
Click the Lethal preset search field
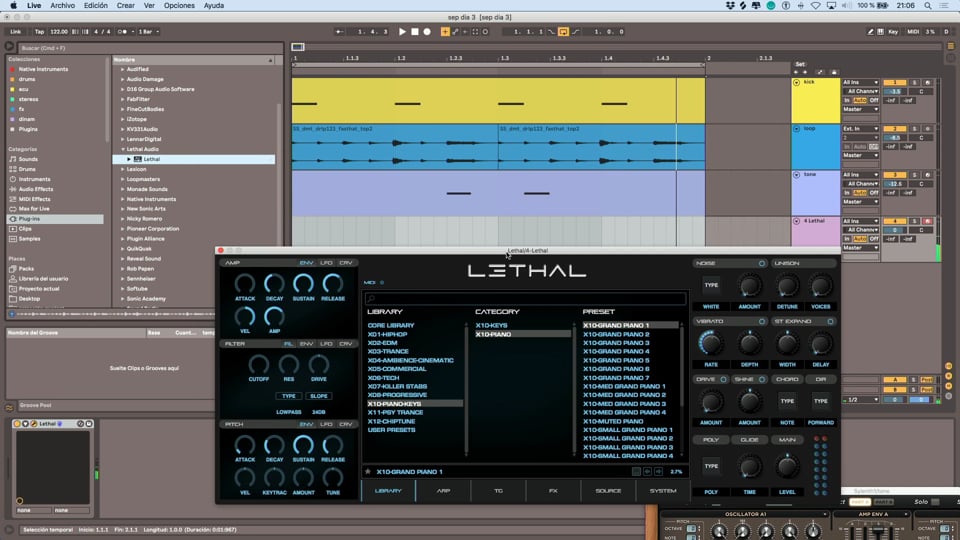[525, 298]
